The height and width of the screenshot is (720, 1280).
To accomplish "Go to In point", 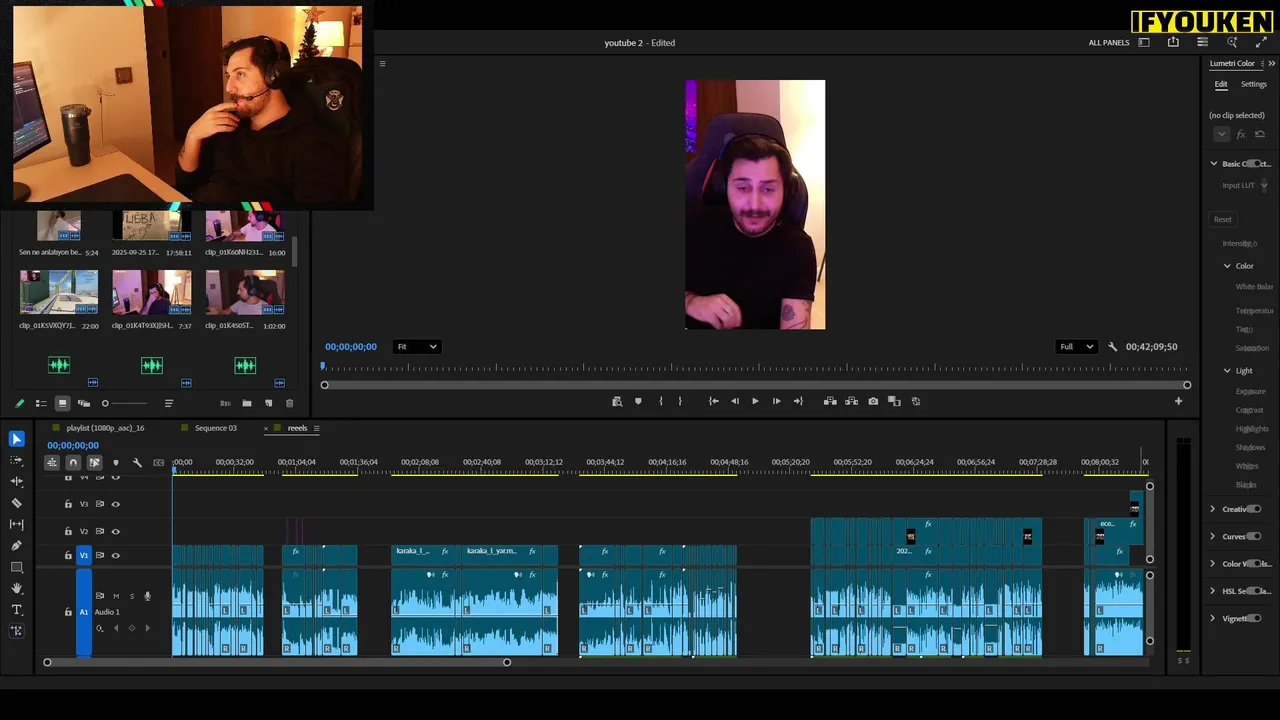I will point(713,401).
